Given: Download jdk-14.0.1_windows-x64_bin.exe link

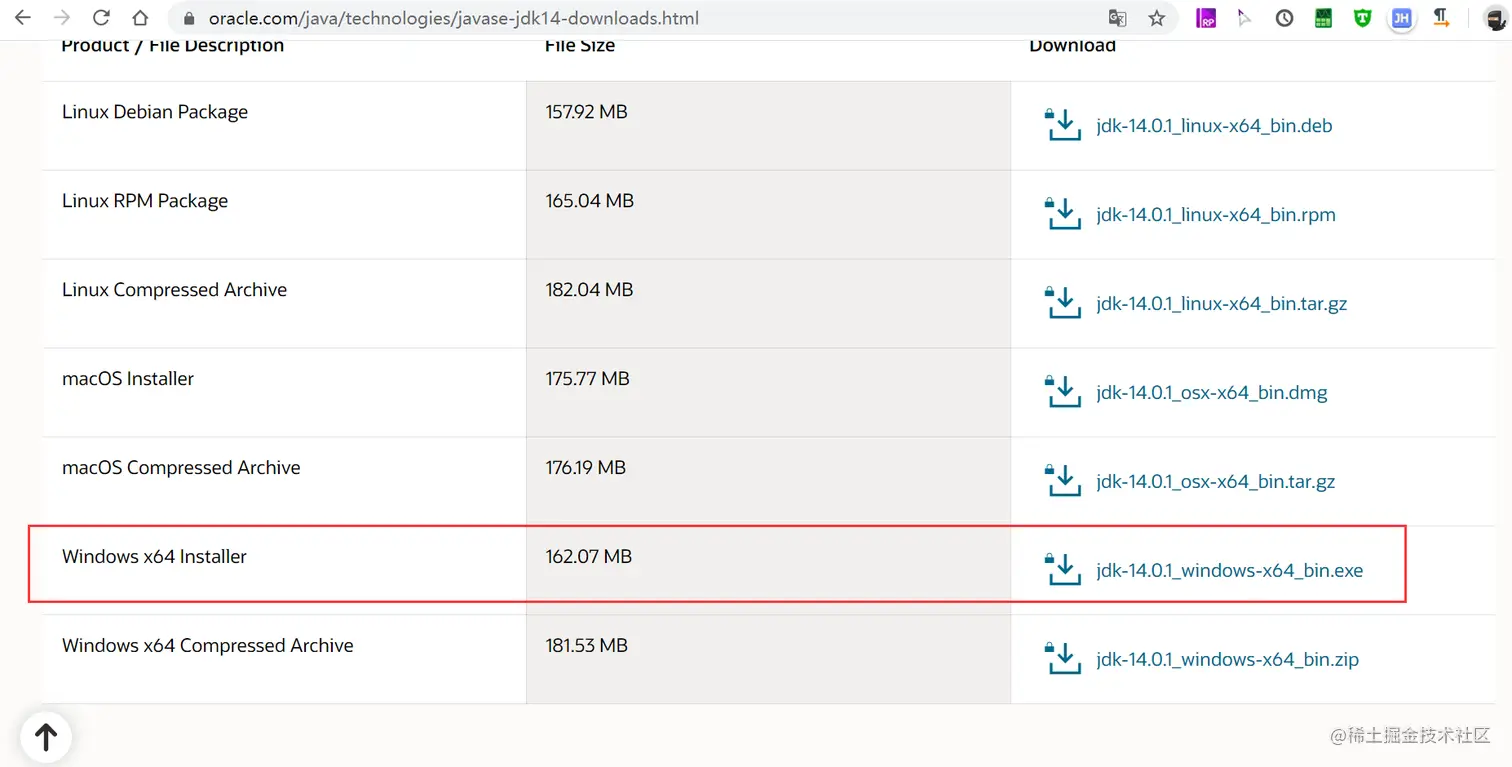Looking at the screenshot, I should pos(1229,570).
